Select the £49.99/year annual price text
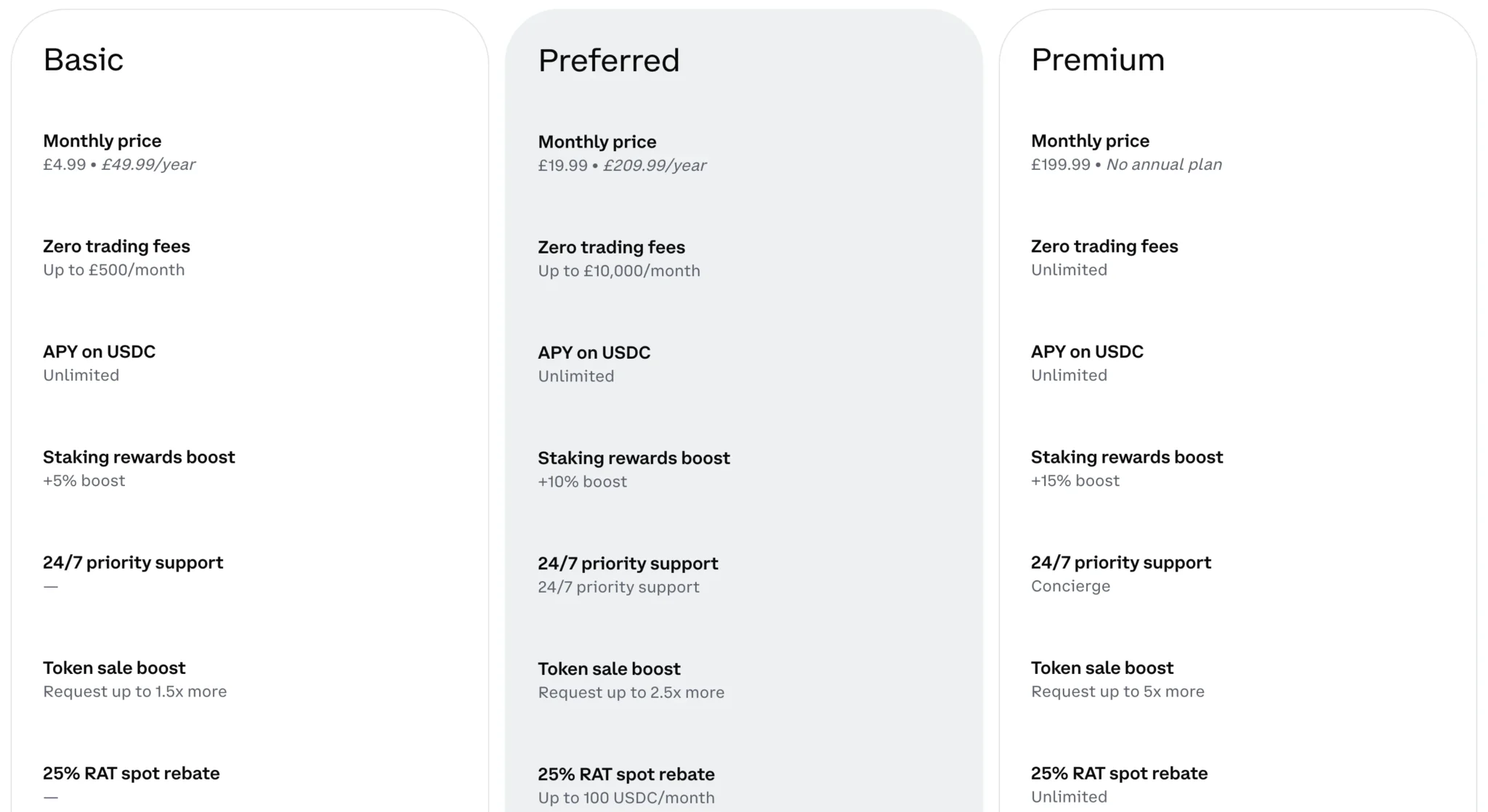Screen dimensions: 1488x812 148,165
